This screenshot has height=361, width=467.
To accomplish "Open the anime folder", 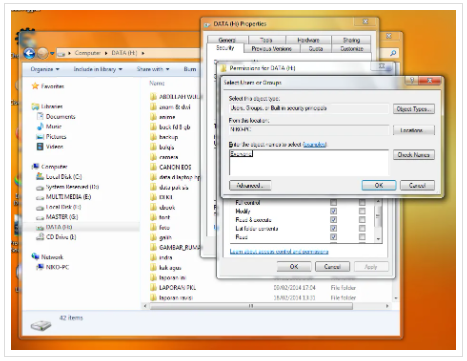I will [163, 117].
